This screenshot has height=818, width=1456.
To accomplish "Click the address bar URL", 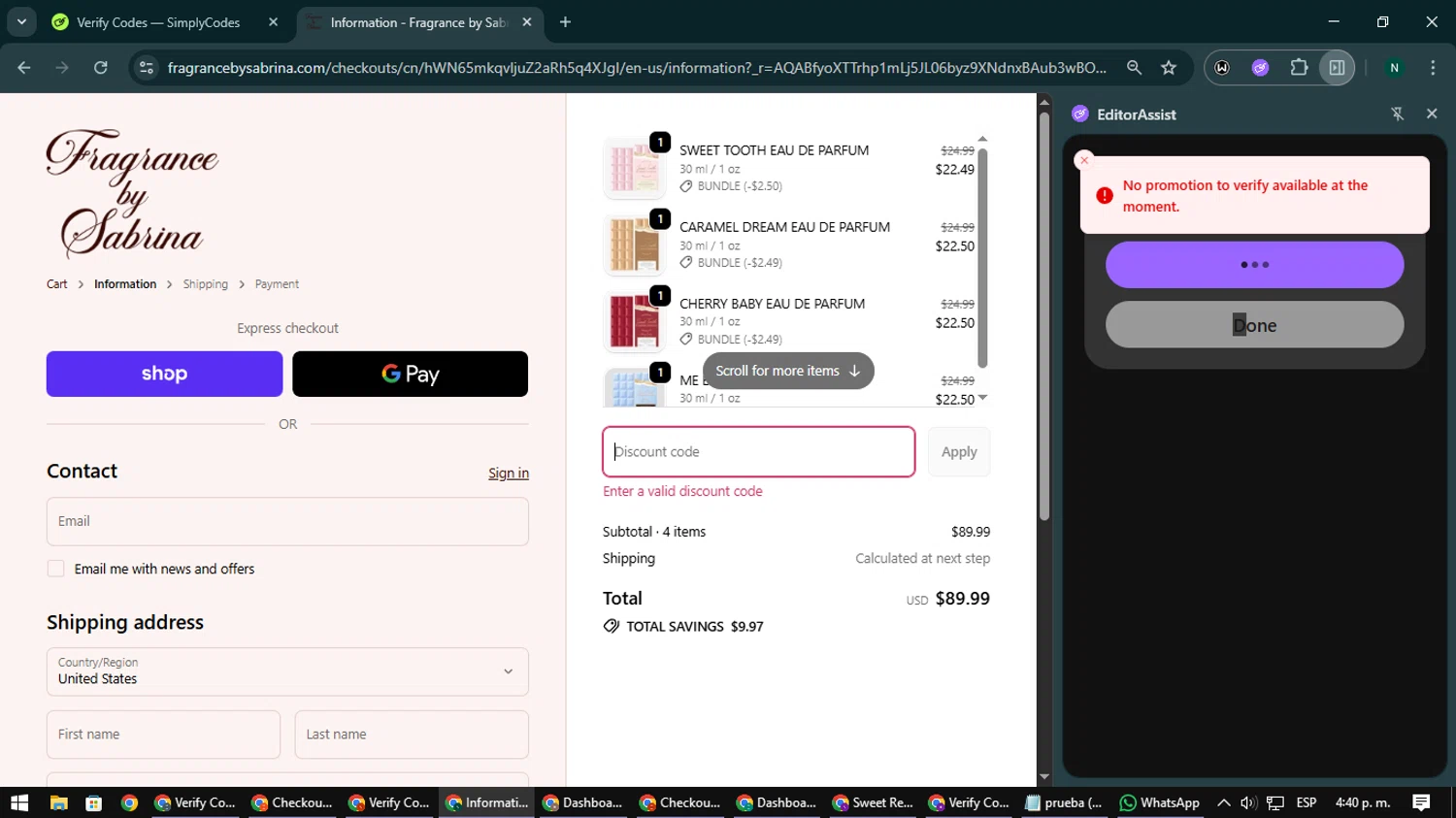I will tap(637, 67).
